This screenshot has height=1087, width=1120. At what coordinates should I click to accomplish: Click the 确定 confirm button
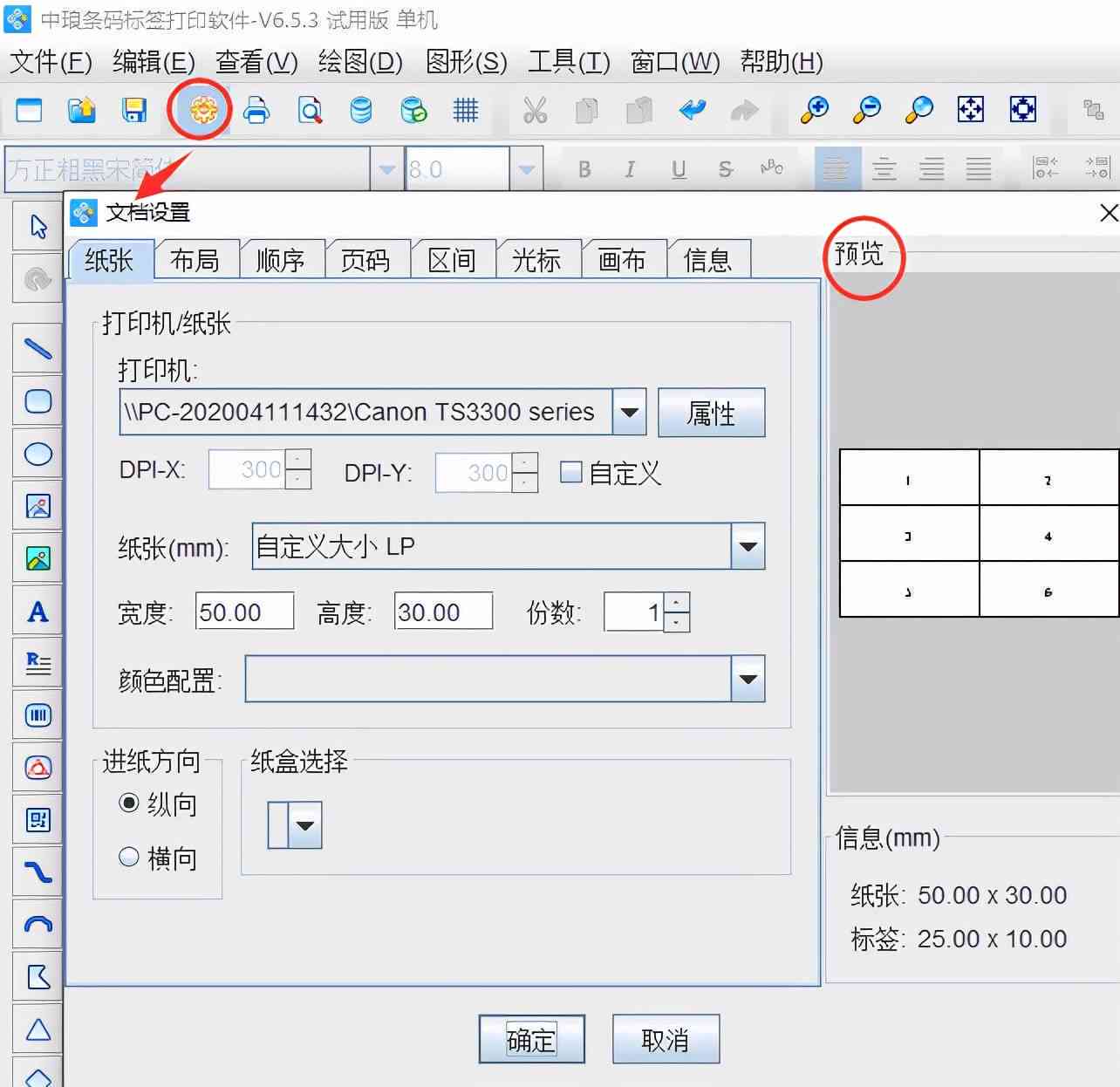pos(531,1039)
